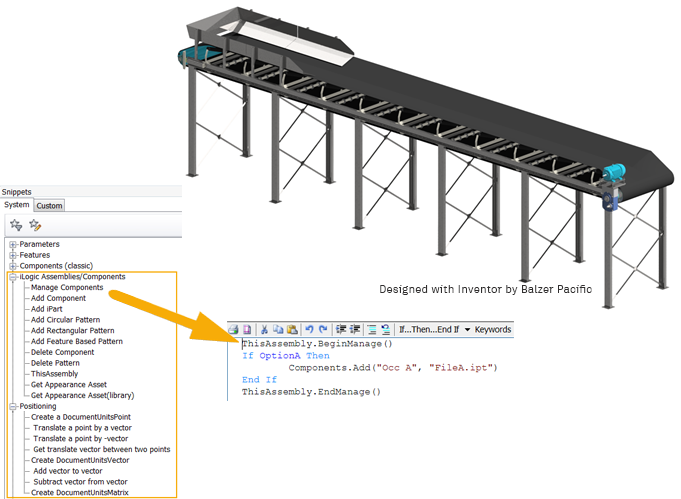Viewport: 681px width, 499px height.
Task: Select the Delete Pattern snippet
Action: [x=55, y=363]
